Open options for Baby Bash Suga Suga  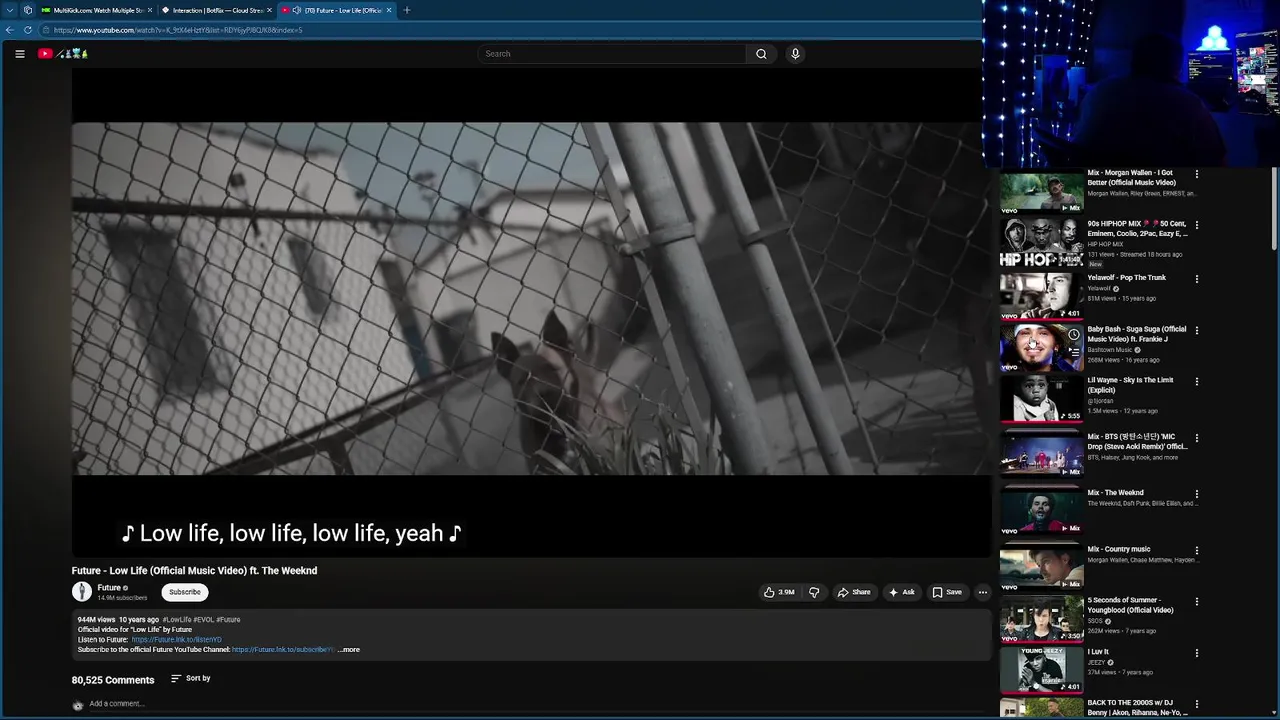tap(1197, 330)
